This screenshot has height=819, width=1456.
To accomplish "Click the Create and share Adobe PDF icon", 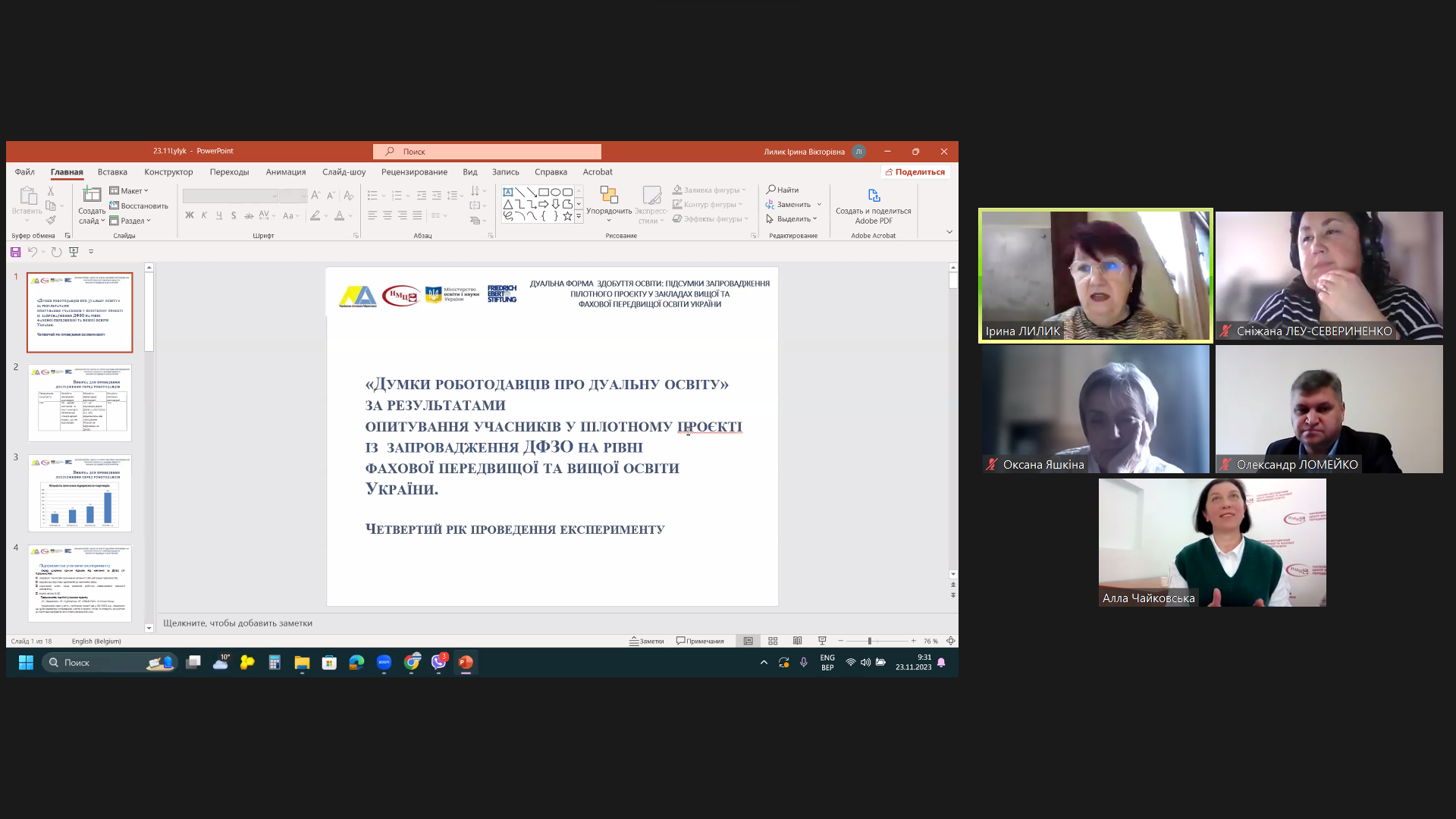I will [874, 196].
